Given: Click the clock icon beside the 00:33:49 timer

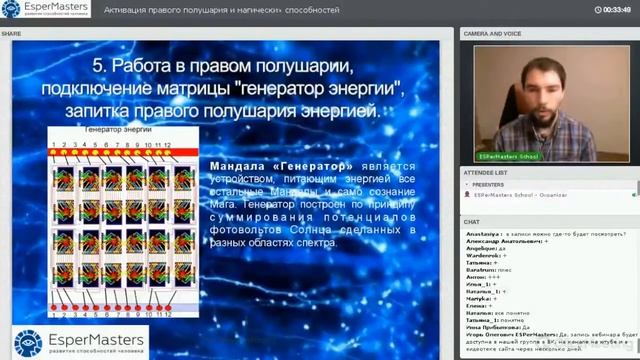Looking at the screenshot, I should tap(598, 10).
